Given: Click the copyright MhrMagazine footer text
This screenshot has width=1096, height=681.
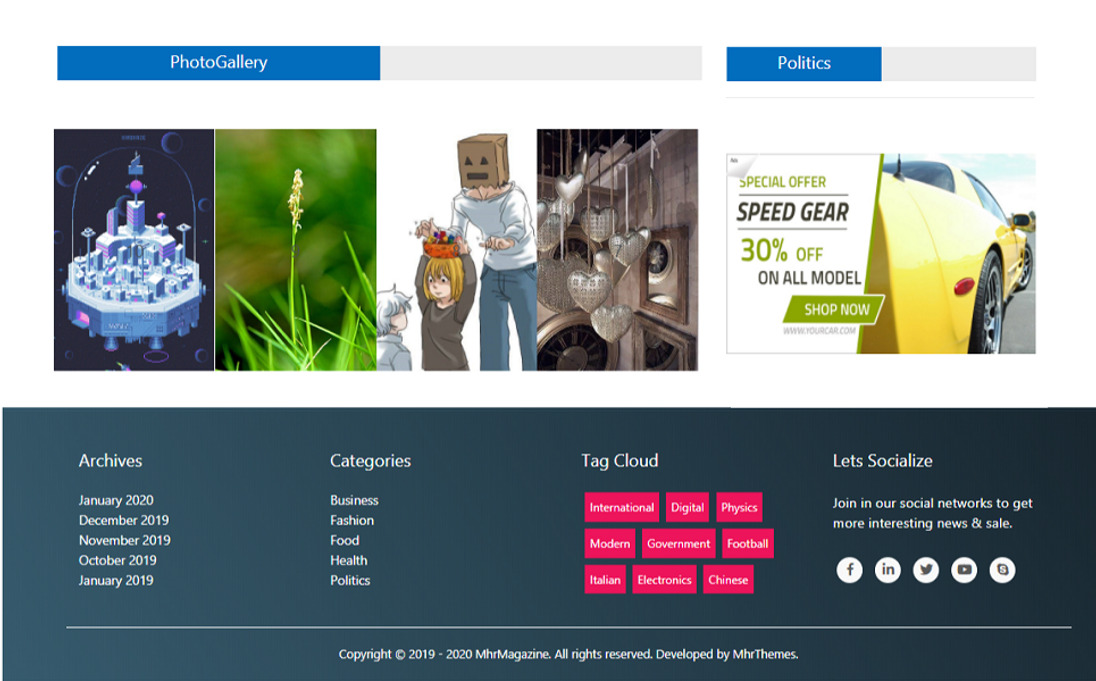Looking at the screenshot, I should click(x=568, y=654).
